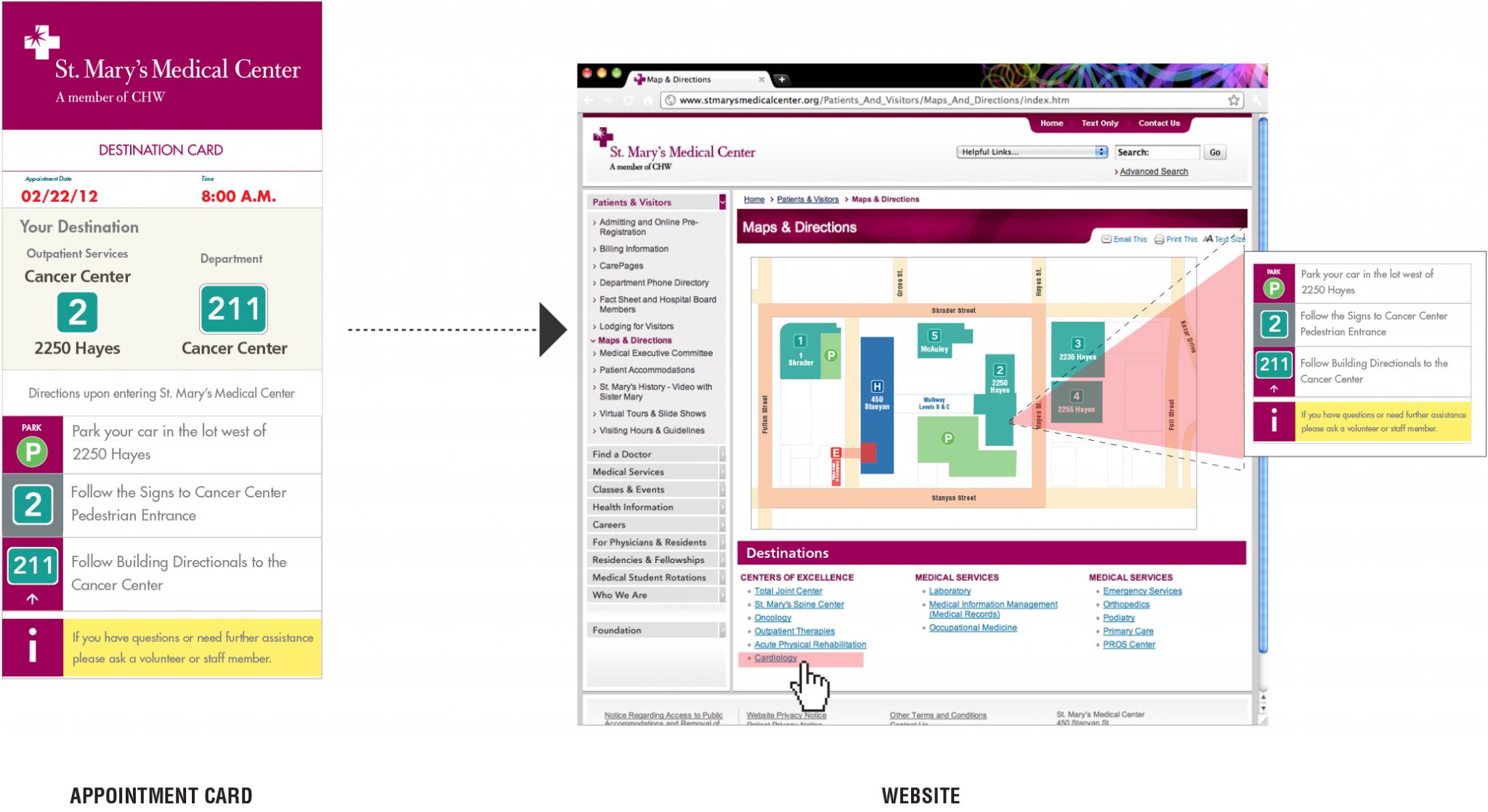Viewport: 1488px width, 812px height.
Task: Open the Oncology link
Action: pyautogui.click(x=772, y=618)
